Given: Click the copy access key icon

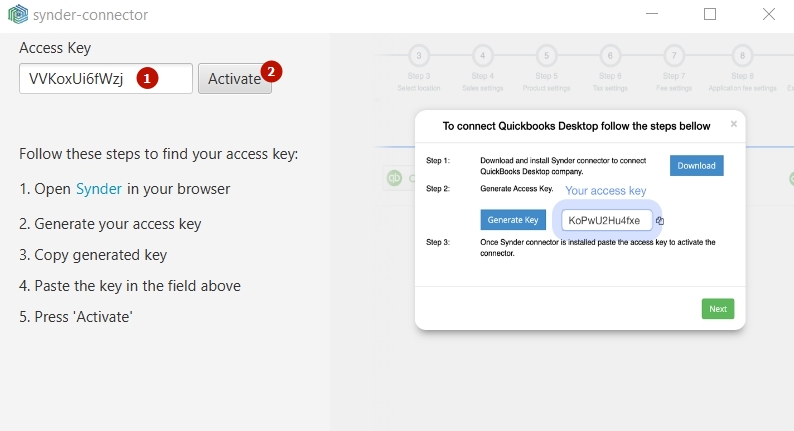Looking at the screenshot, I should click(660, 221).
